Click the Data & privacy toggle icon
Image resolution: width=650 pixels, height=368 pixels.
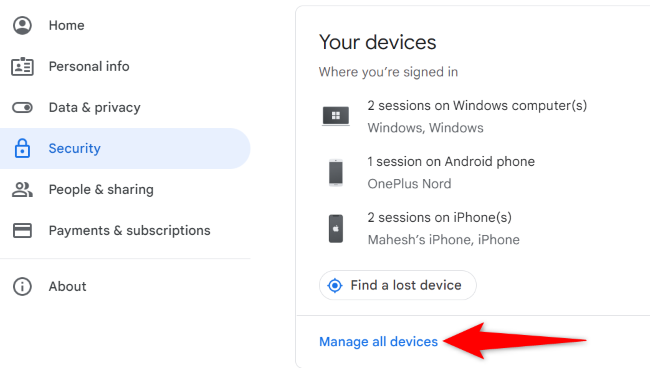coord(22,108)
